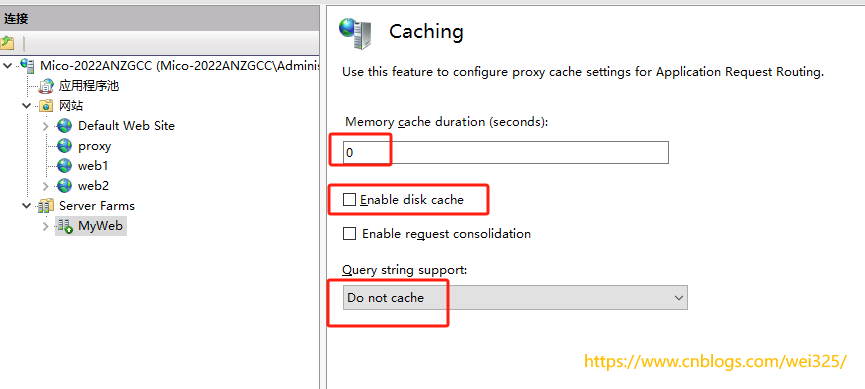Image resolution: width=865 pixels, height=389 pixels.
Task: Expand the Default Web Site node
Action: (46, 126)
